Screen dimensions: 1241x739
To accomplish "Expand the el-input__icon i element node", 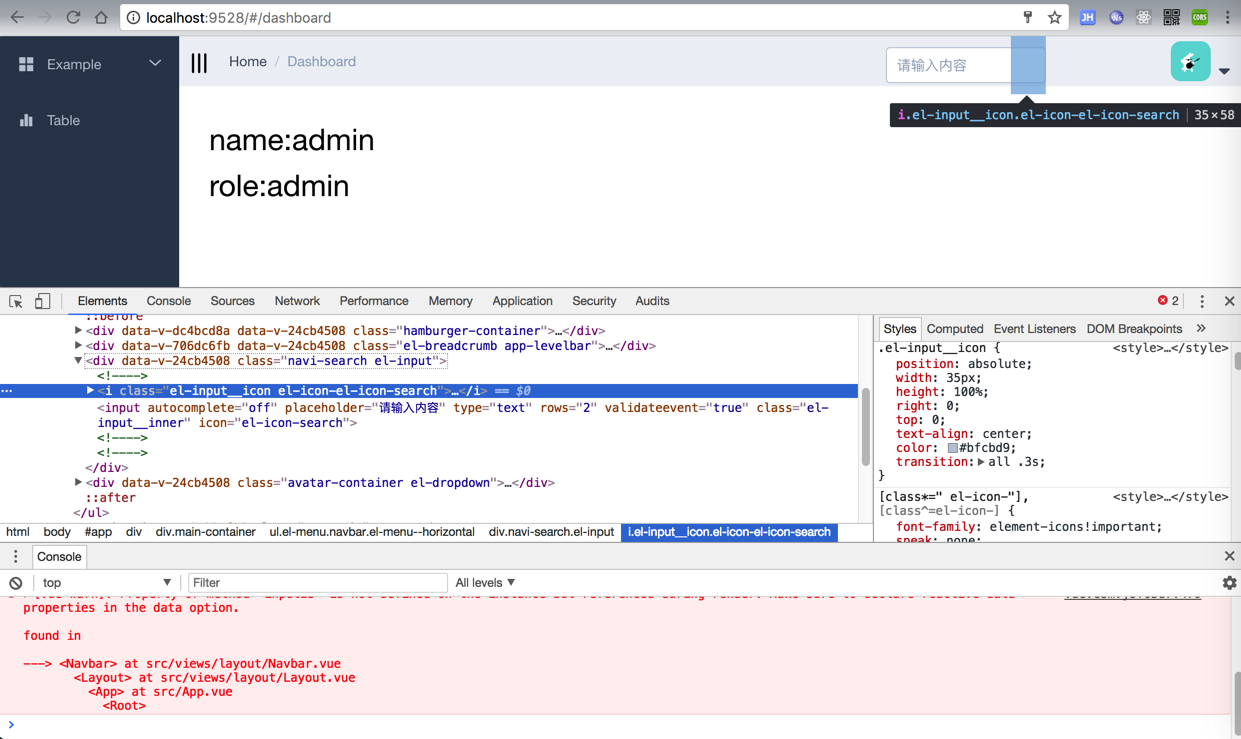I will (90, 391).
